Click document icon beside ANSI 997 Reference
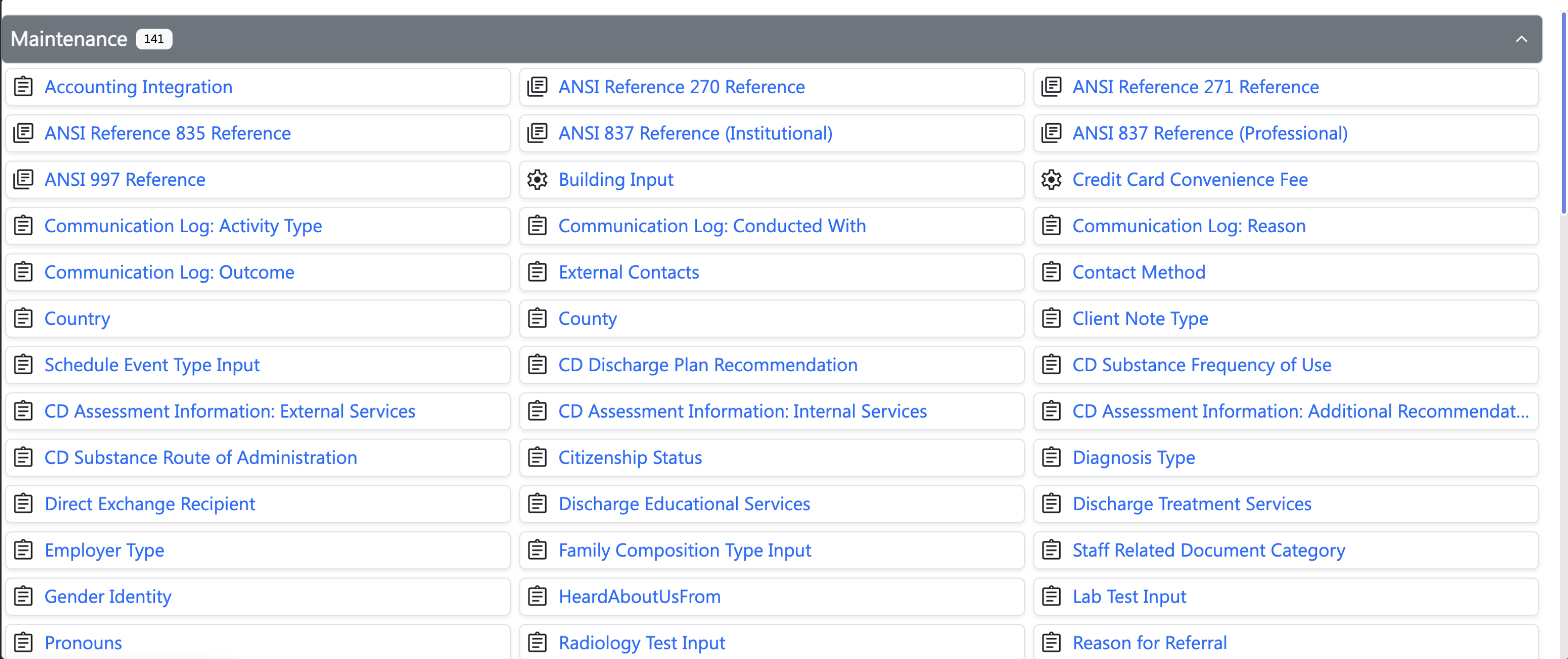Image resolution: width=1568 pixels, height=659 pixels. tap(24, 179)
